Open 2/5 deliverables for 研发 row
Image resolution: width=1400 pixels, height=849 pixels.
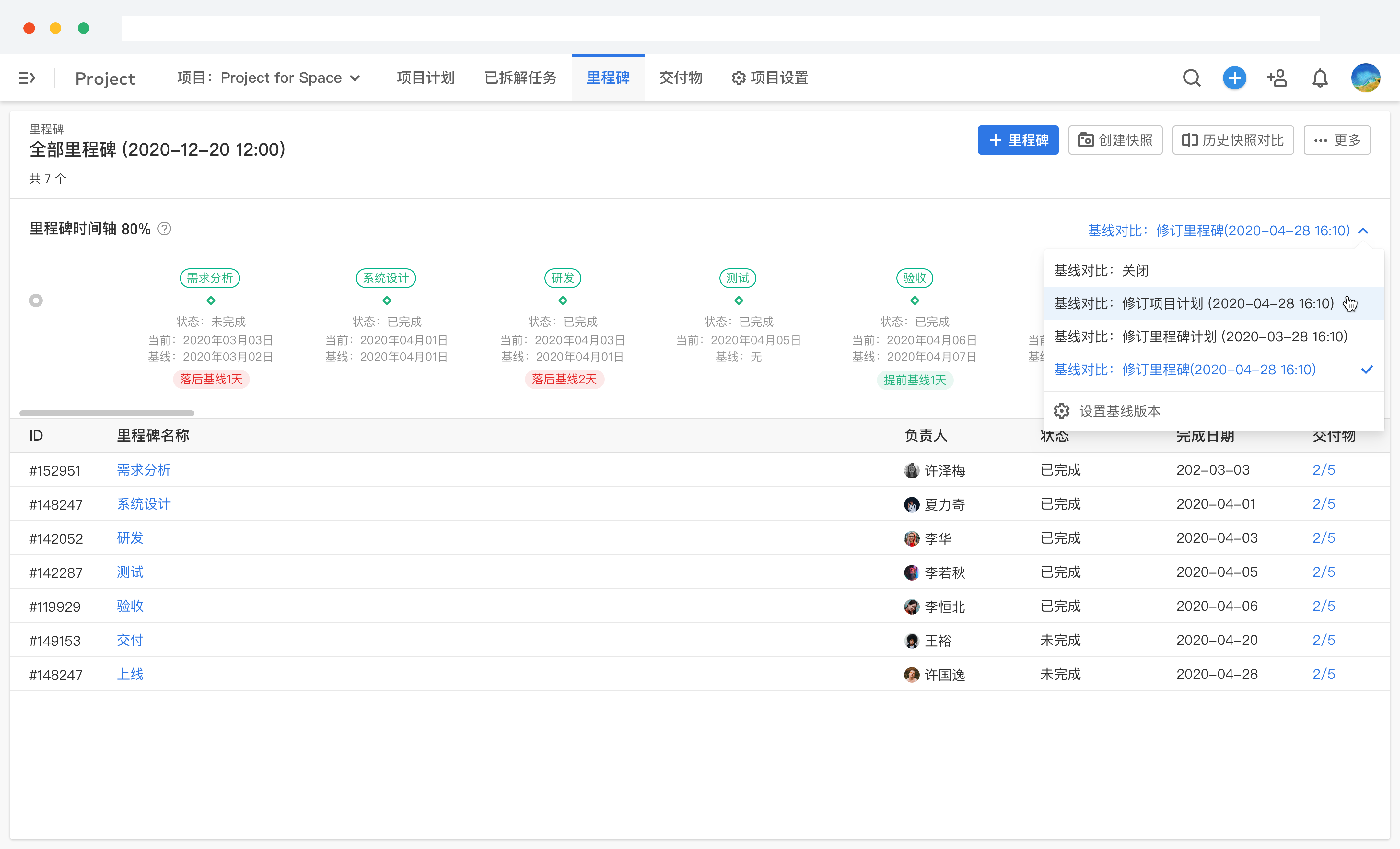click(1323, 537)
